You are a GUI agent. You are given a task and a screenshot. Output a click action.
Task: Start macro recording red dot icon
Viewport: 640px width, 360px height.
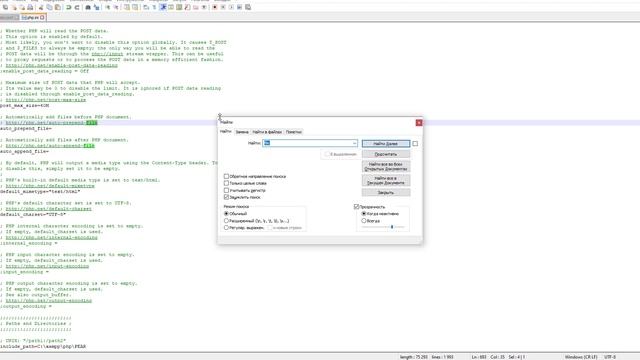[215, 7]
